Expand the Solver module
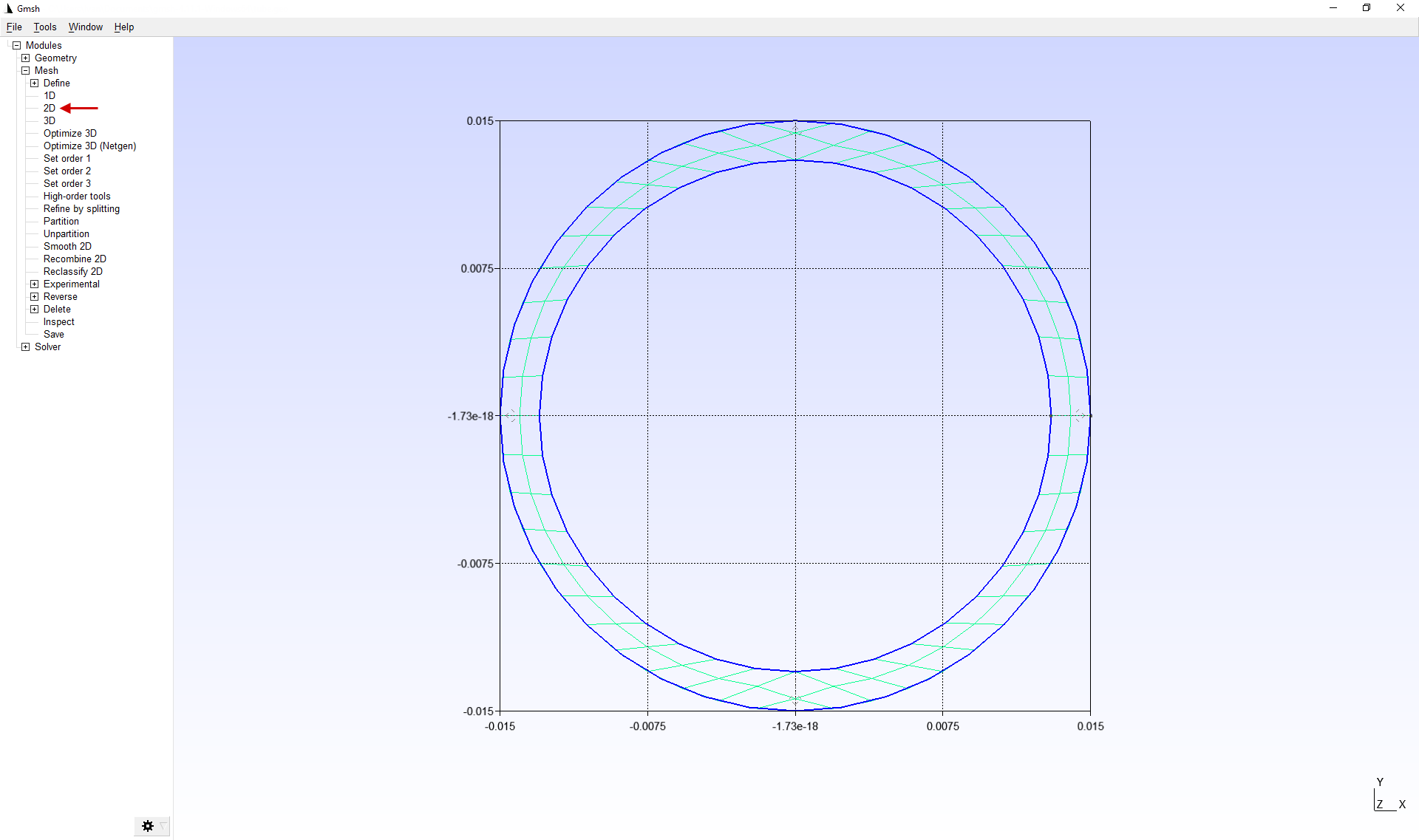Viewport: 1419px width, 840px height. coord(26,347)
